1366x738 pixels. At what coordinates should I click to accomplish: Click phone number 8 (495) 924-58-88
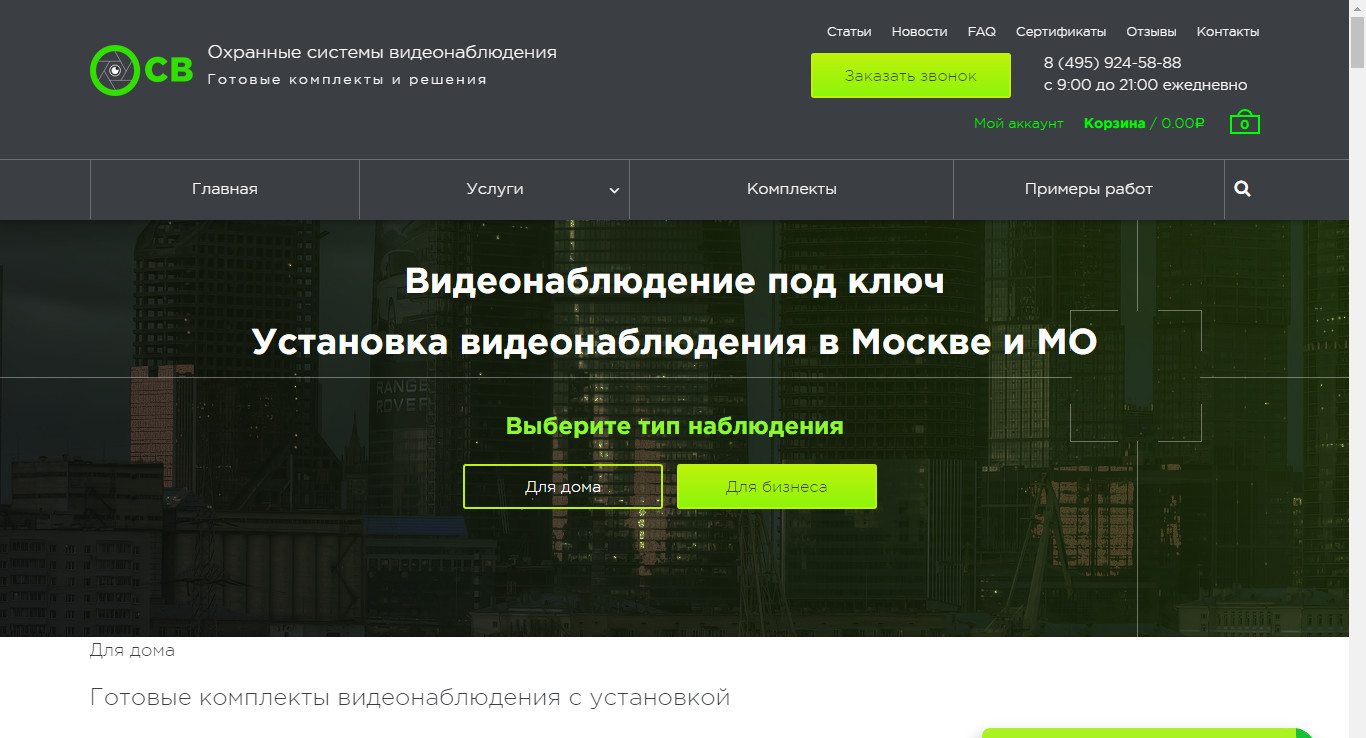point(1112,63)
